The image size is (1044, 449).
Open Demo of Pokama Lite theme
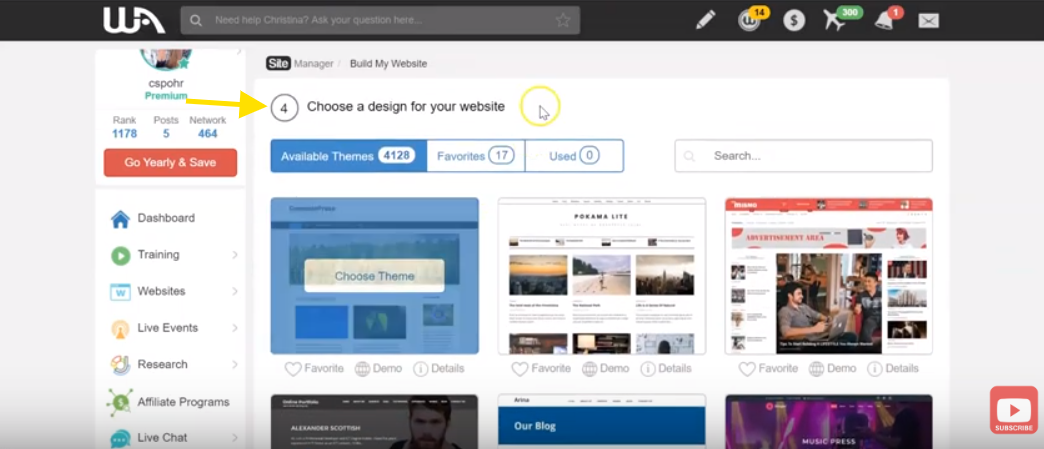[605, 368]
